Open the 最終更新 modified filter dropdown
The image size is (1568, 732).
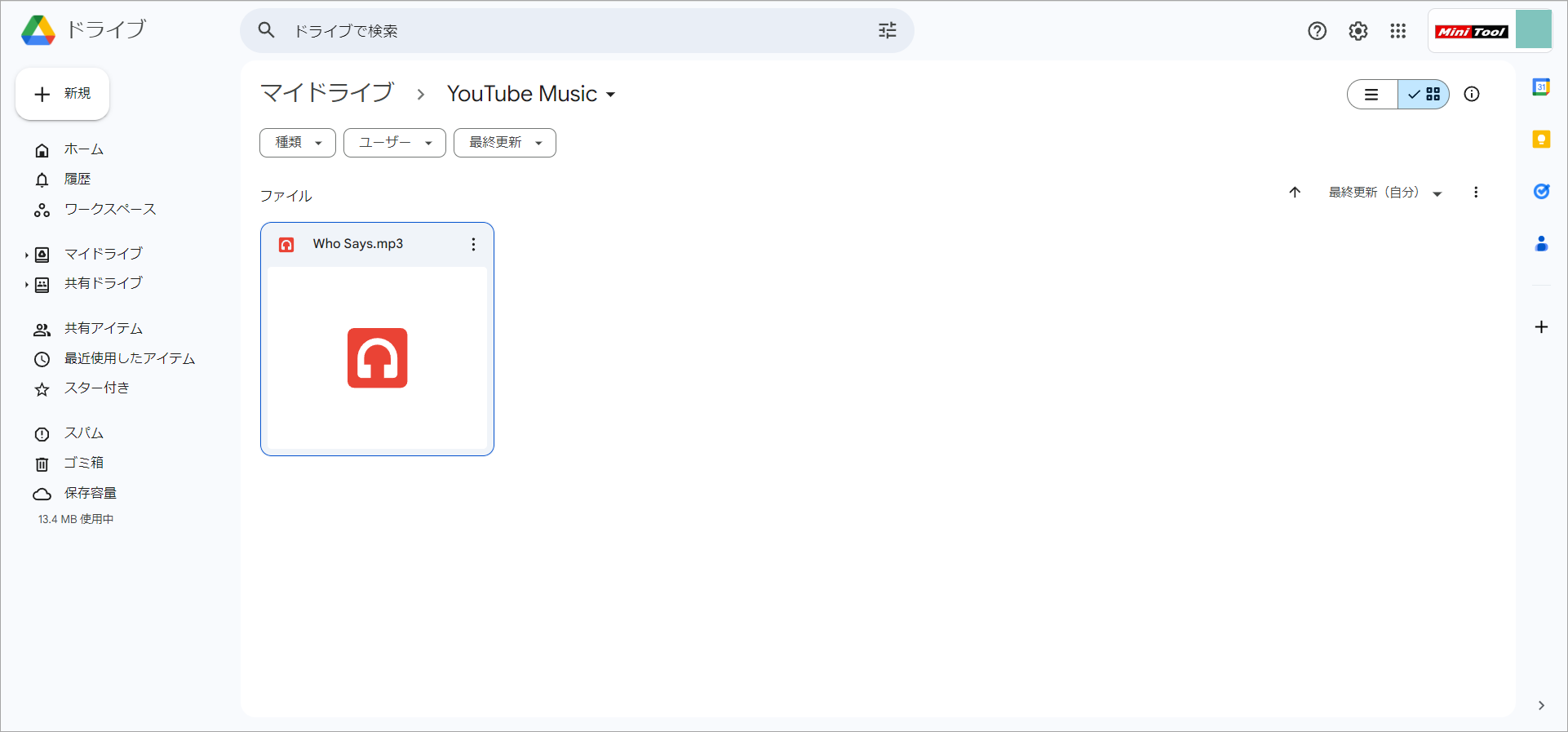pyautogui.click(x=505, y=143)
